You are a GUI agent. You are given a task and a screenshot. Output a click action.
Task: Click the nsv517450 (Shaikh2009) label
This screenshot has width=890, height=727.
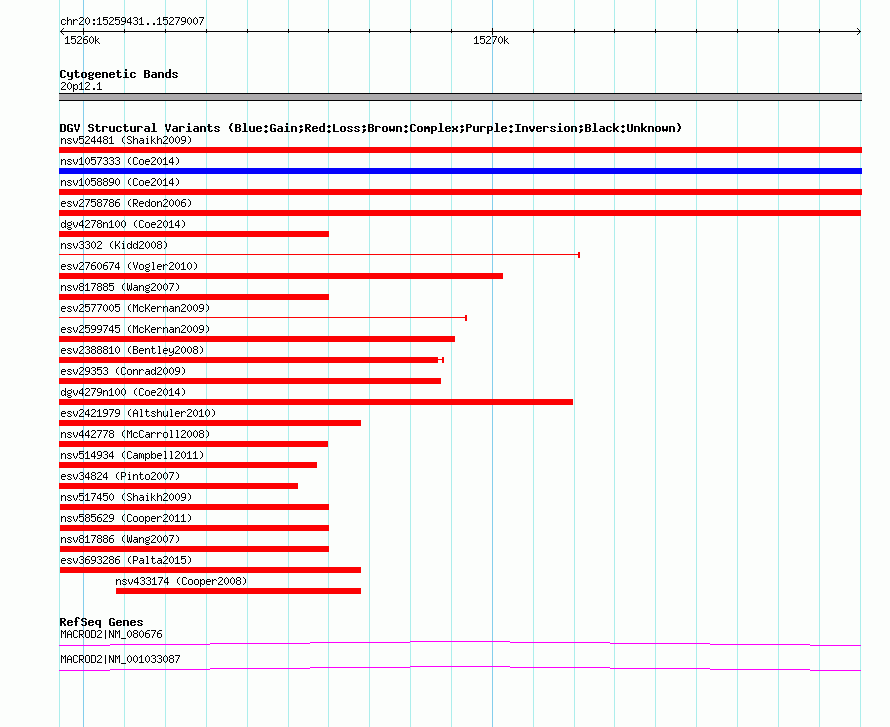(x=126, y=497)
